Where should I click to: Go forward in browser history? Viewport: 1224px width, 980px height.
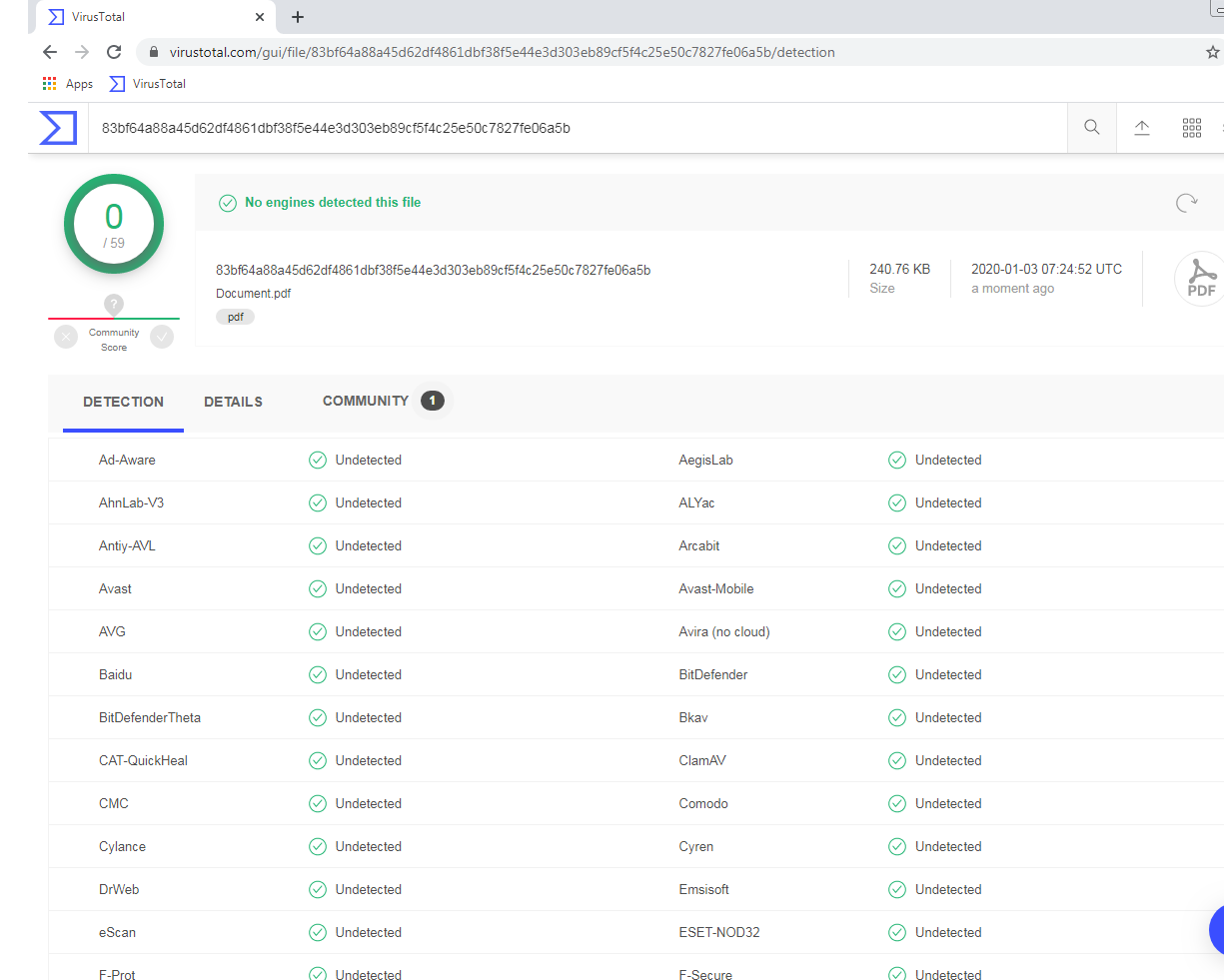(x=82, y=52)
